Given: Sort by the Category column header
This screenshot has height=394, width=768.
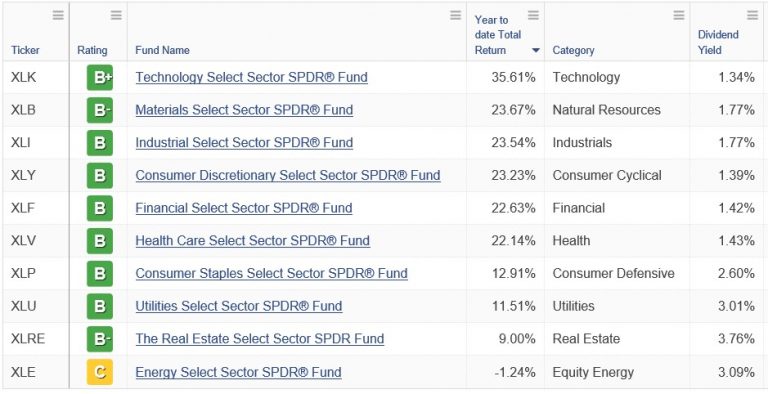Looking at the screenshot, I should [x=573, y=50].
